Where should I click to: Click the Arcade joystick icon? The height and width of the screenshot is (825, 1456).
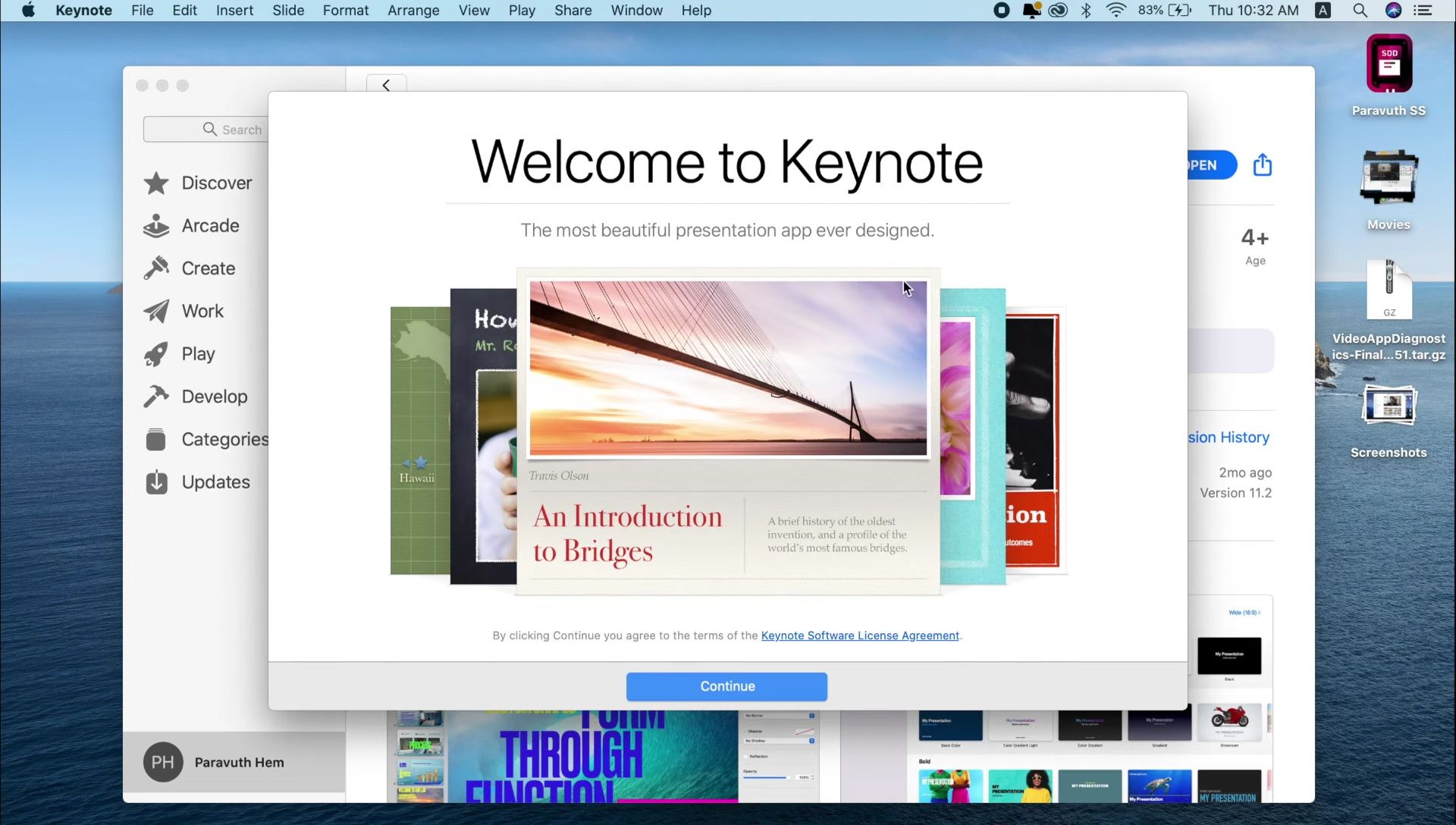click(156, 226)
